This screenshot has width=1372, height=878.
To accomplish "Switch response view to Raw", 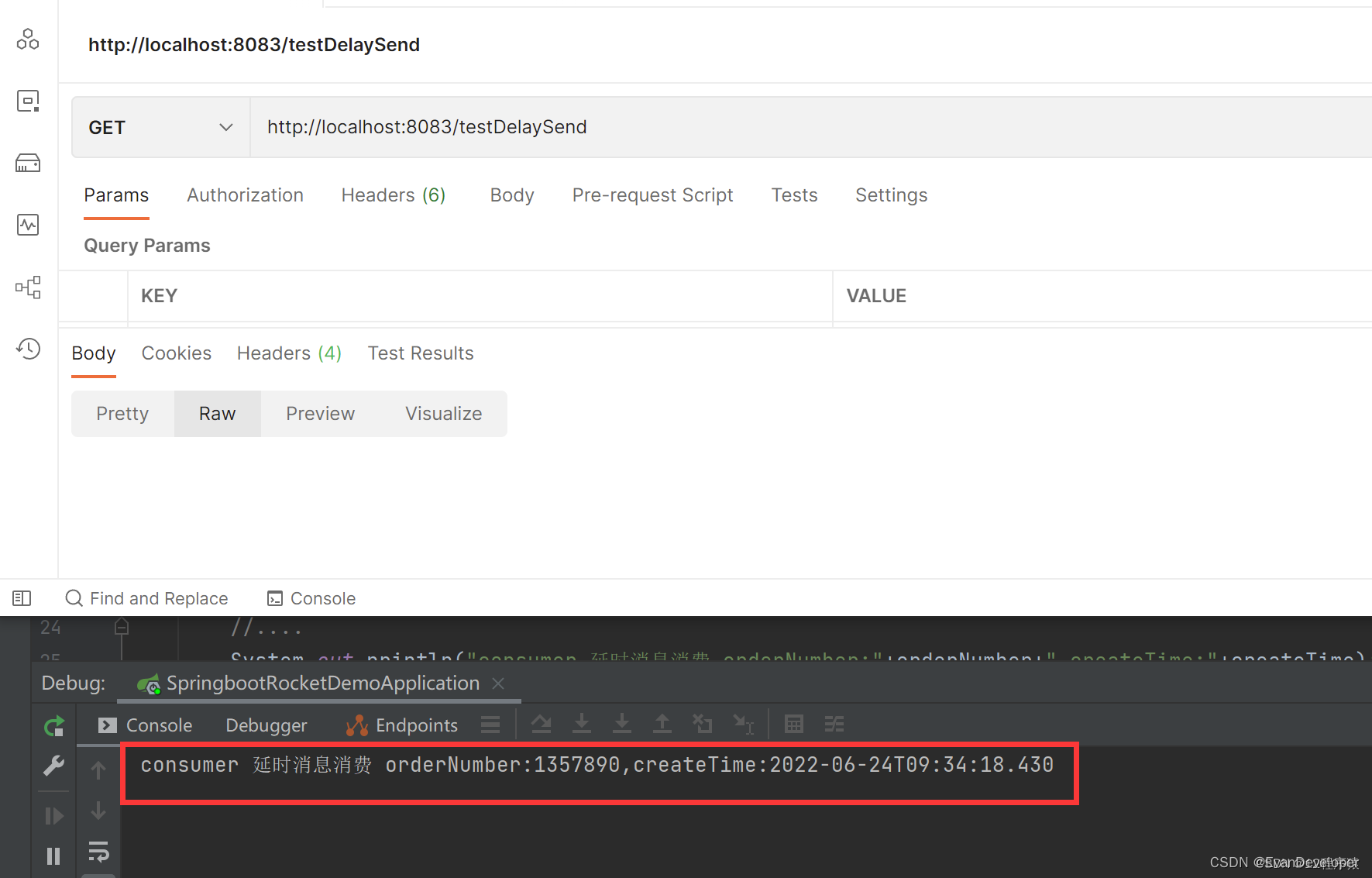I will point(217,414).
